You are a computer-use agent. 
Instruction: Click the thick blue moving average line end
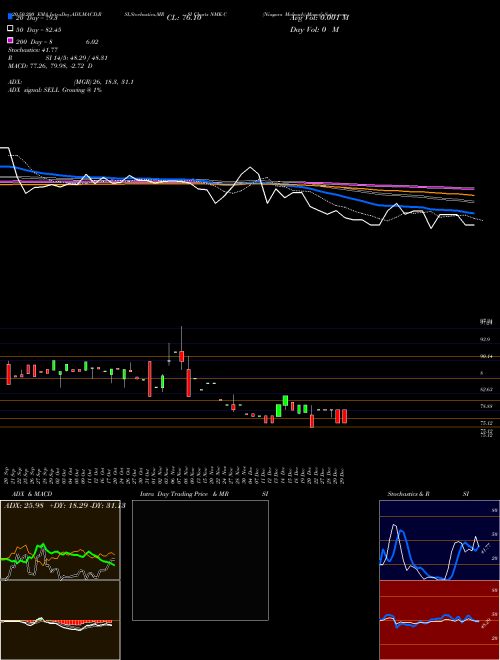tap(473, 213)
